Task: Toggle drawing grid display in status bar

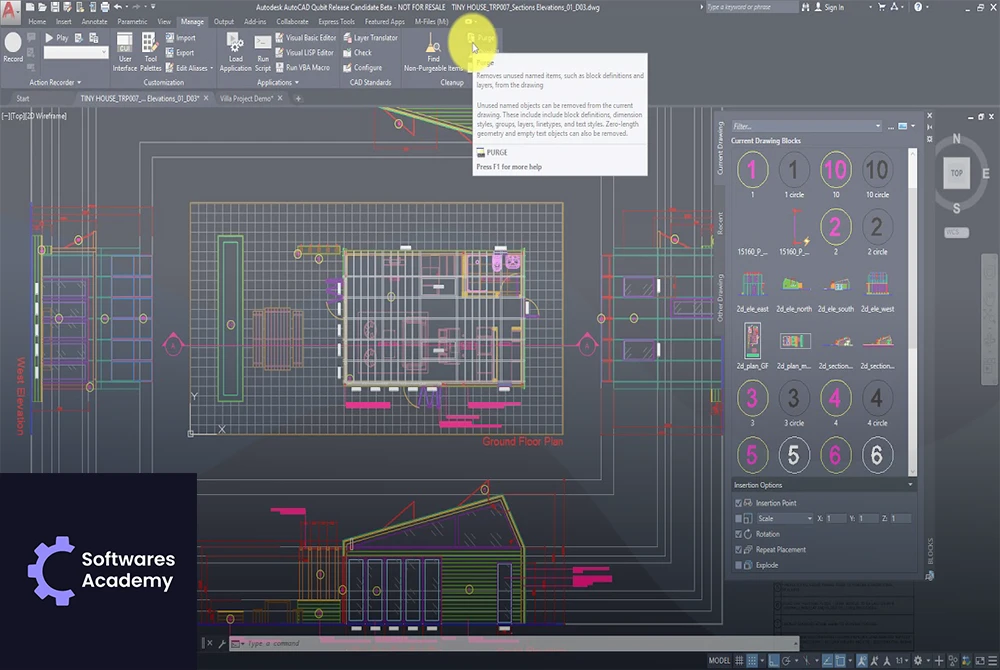Action: pos(739,660)
